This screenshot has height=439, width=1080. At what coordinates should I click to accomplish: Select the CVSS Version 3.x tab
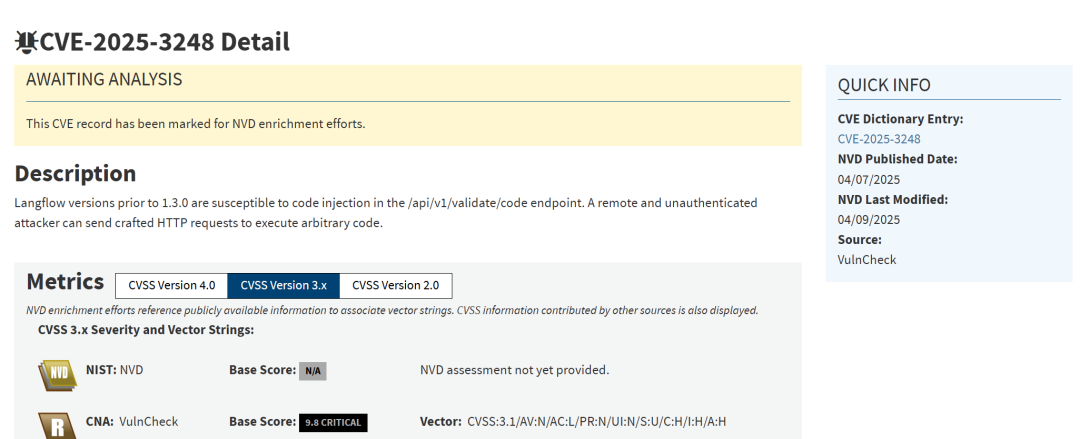tap(283, 285)
